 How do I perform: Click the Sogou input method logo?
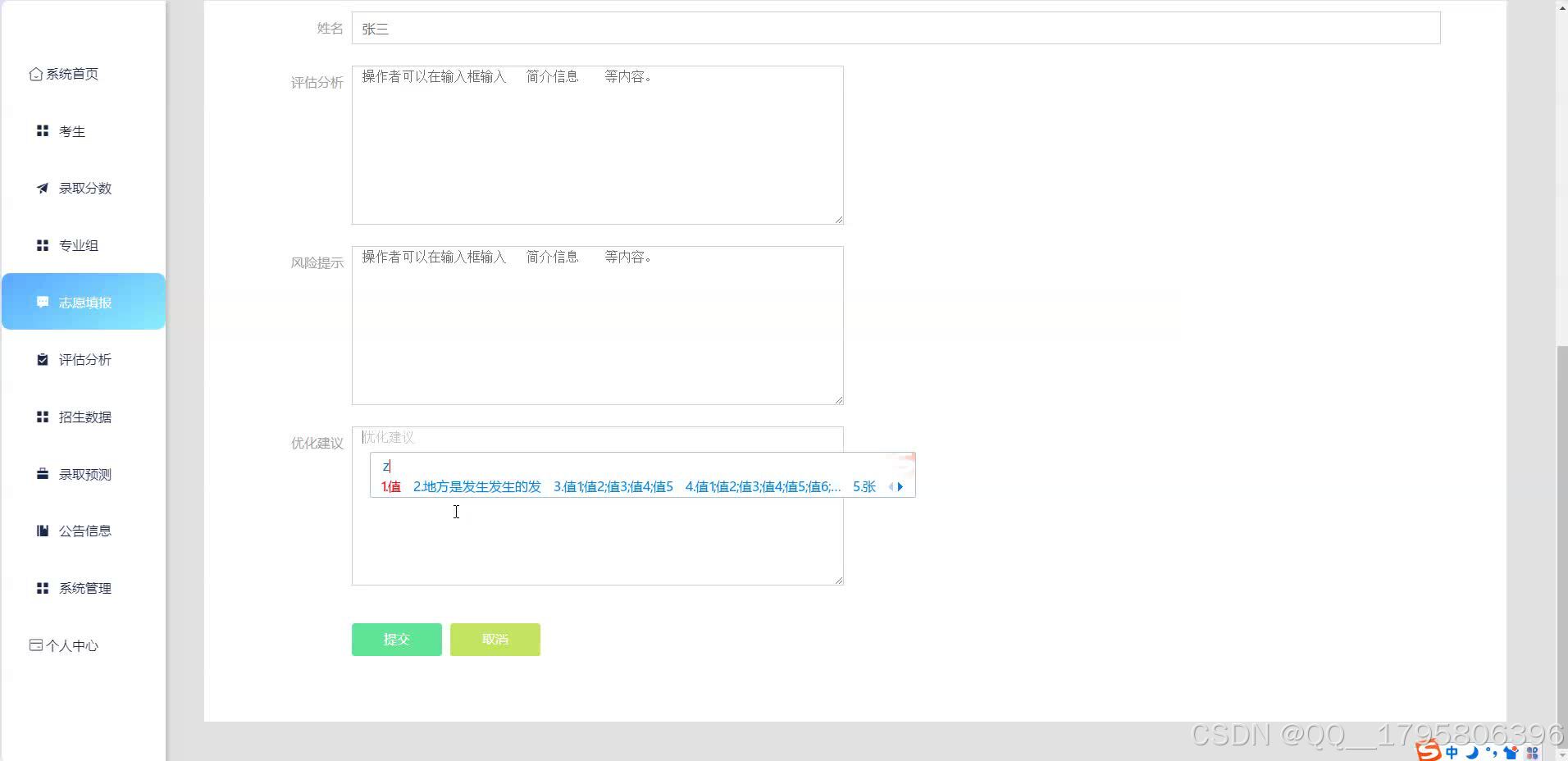(x=1429, y=750)
